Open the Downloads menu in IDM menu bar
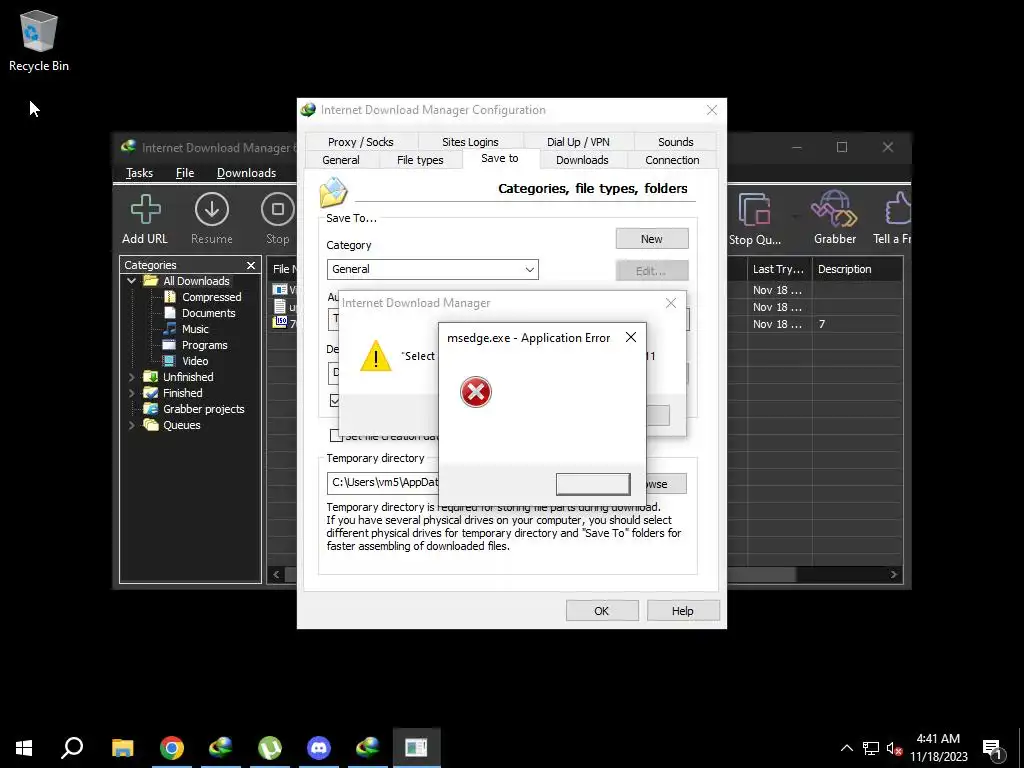The height and width of the screenshot is (768, 1024). click(246, 173)
